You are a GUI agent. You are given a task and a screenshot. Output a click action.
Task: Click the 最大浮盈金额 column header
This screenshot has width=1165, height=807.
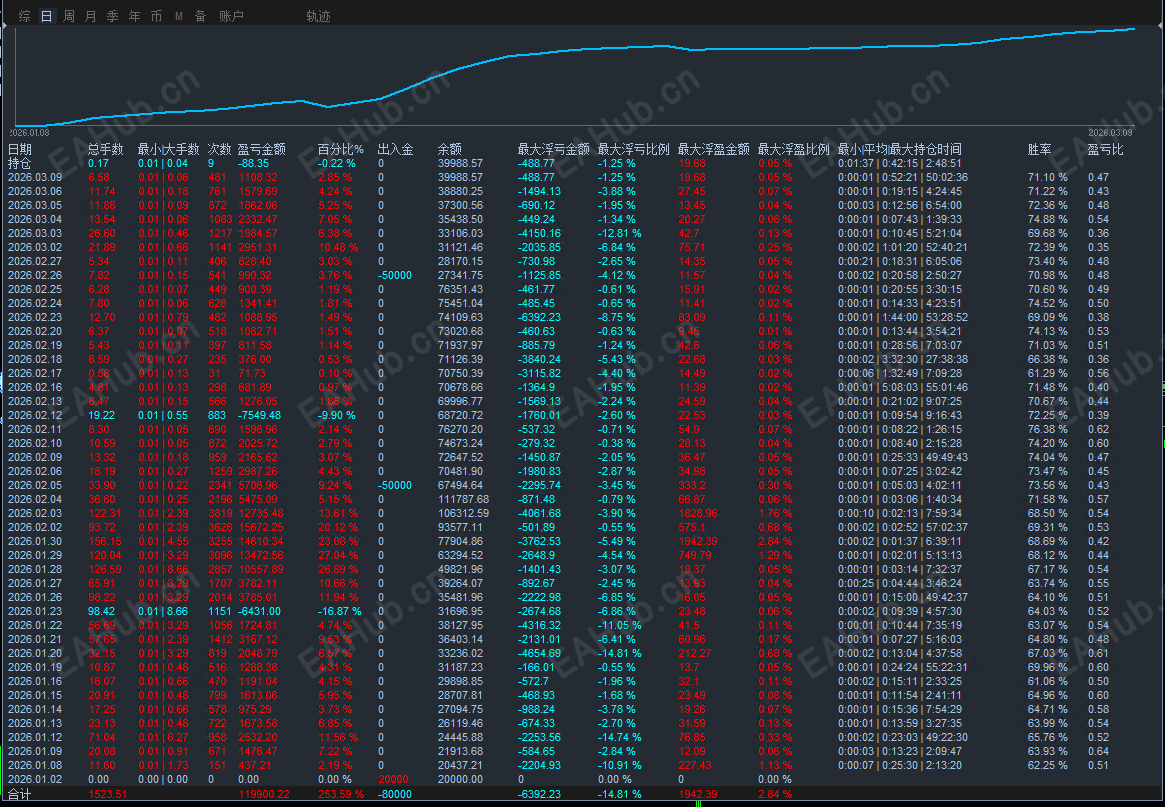(714, 149)
